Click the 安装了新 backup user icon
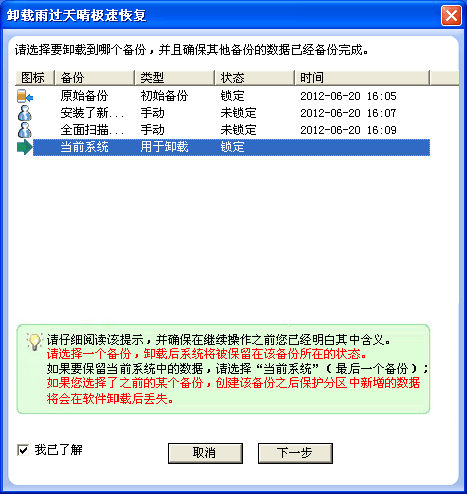This screenshot has width=467, height=494. point(25,113)
